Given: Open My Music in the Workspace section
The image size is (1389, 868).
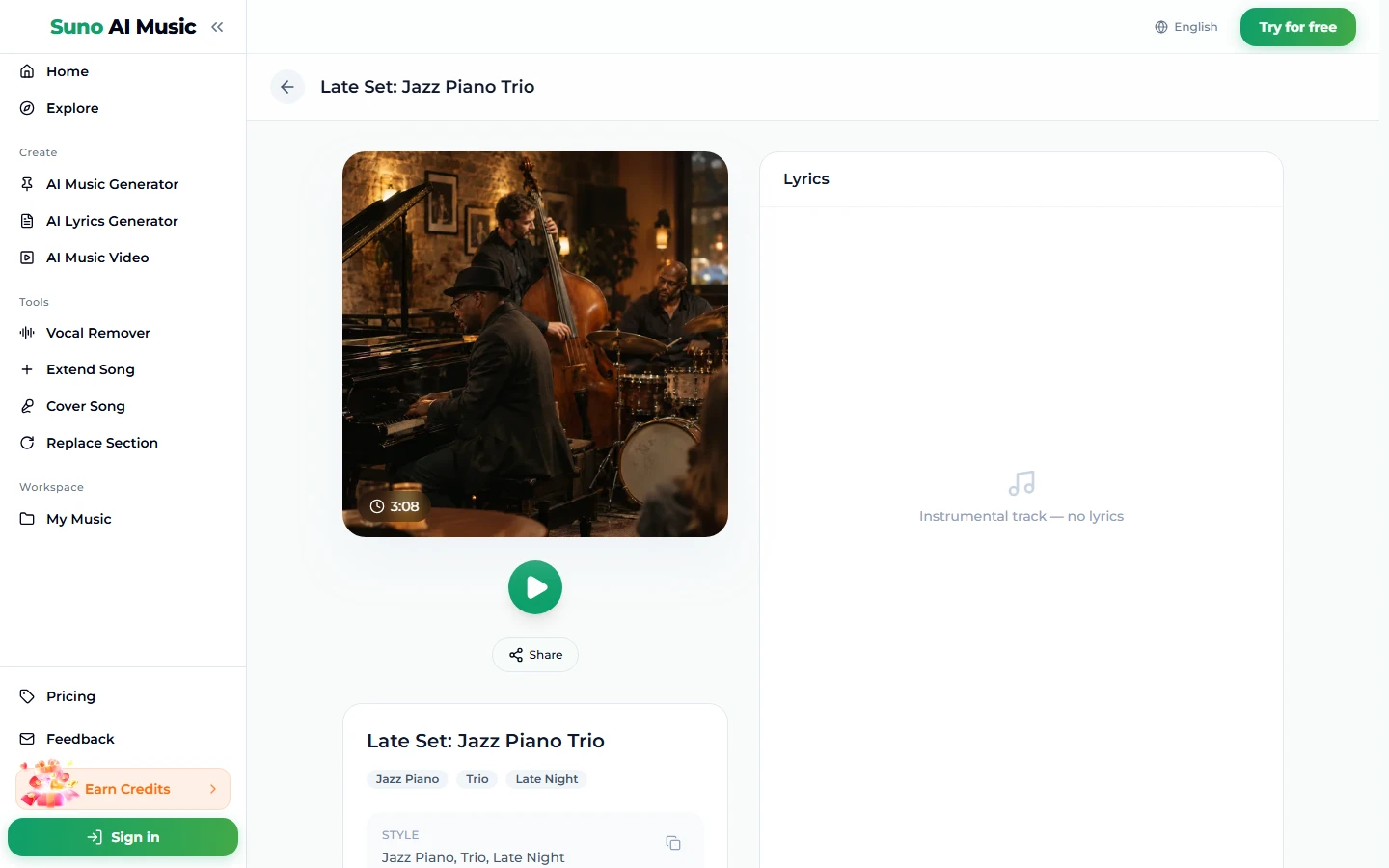Looking at the screenshot, I should tap(123, 519).
